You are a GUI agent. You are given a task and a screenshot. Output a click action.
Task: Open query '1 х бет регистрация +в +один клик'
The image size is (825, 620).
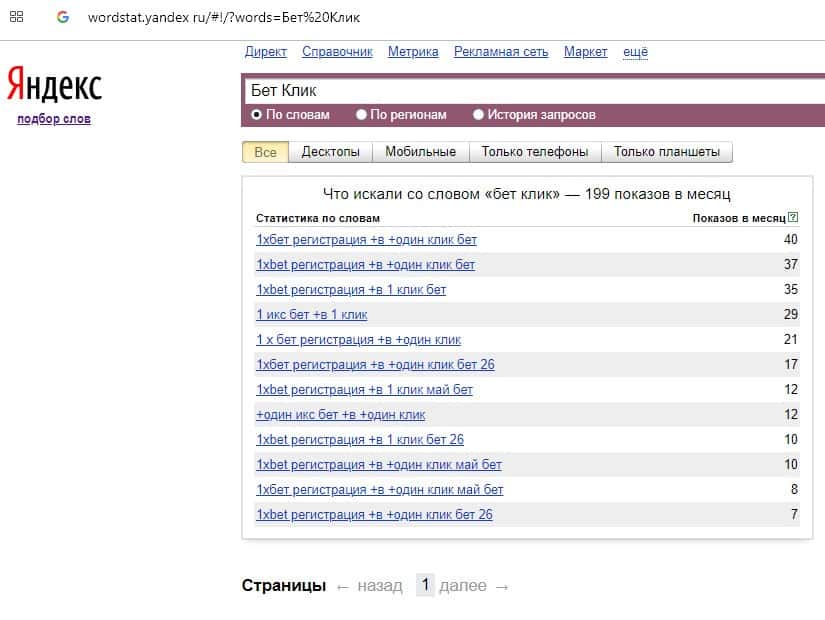(358, 339)
